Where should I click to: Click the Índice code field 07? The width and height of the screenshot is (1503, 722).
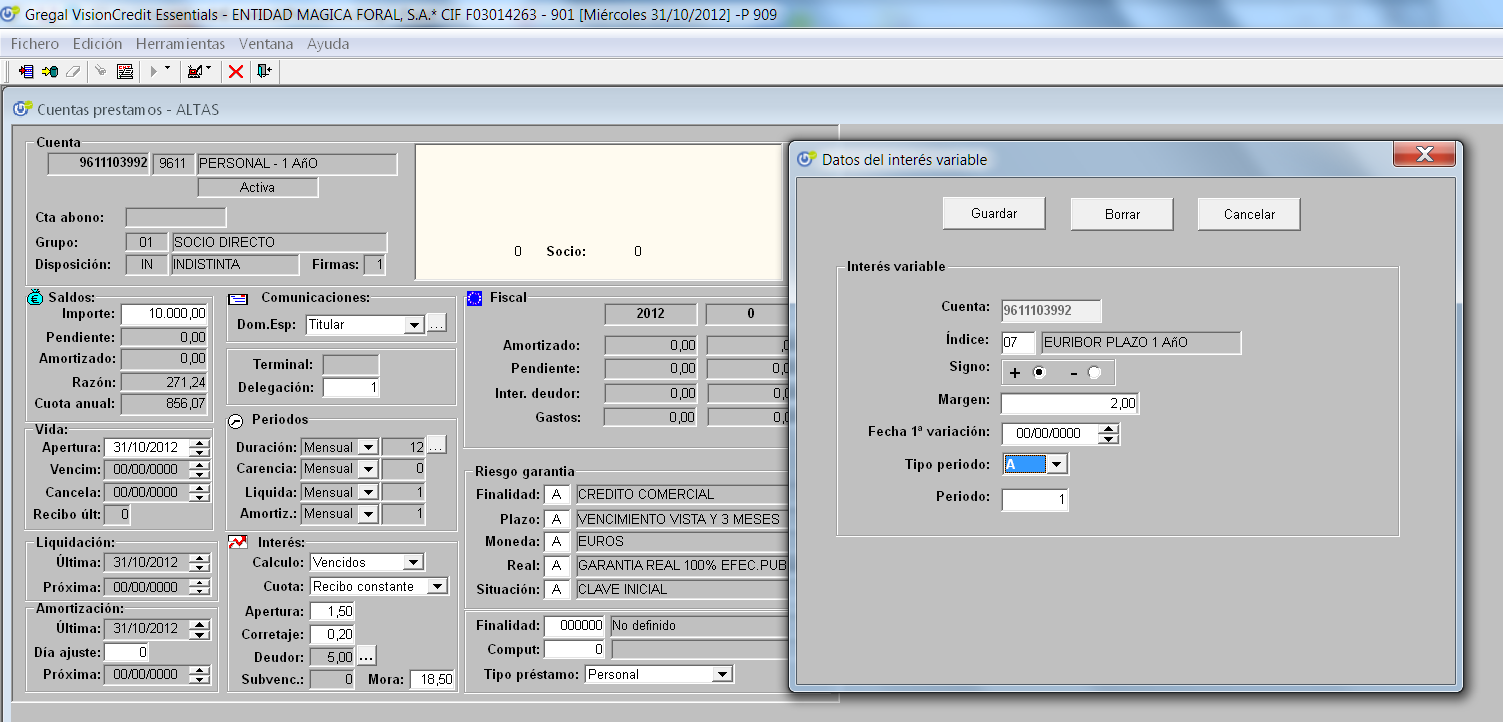[x=1018, y=342]
